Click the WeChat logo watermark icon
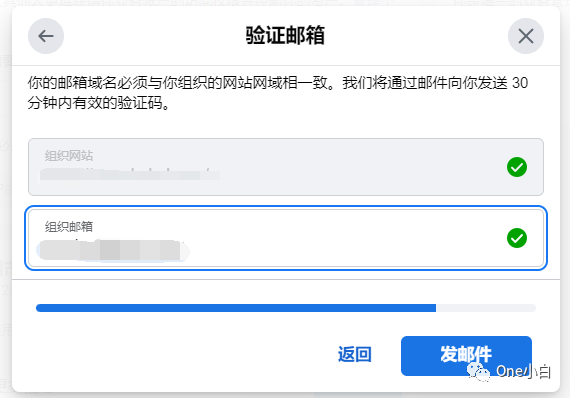Viewport: 570px width, 398px height. tap(478, 371)
